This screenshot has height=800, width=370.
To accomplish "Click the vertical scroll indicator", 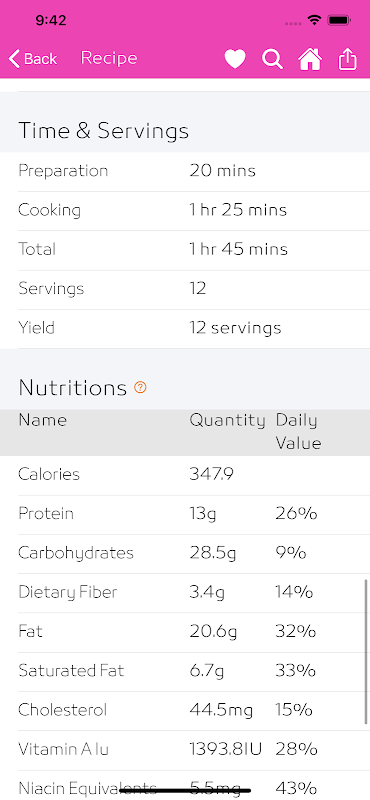I will coord(366,652).
